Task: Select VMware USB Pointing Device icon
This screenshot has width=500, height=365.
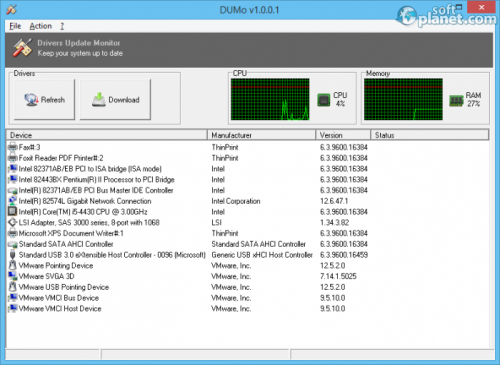Action: point(12,287)
